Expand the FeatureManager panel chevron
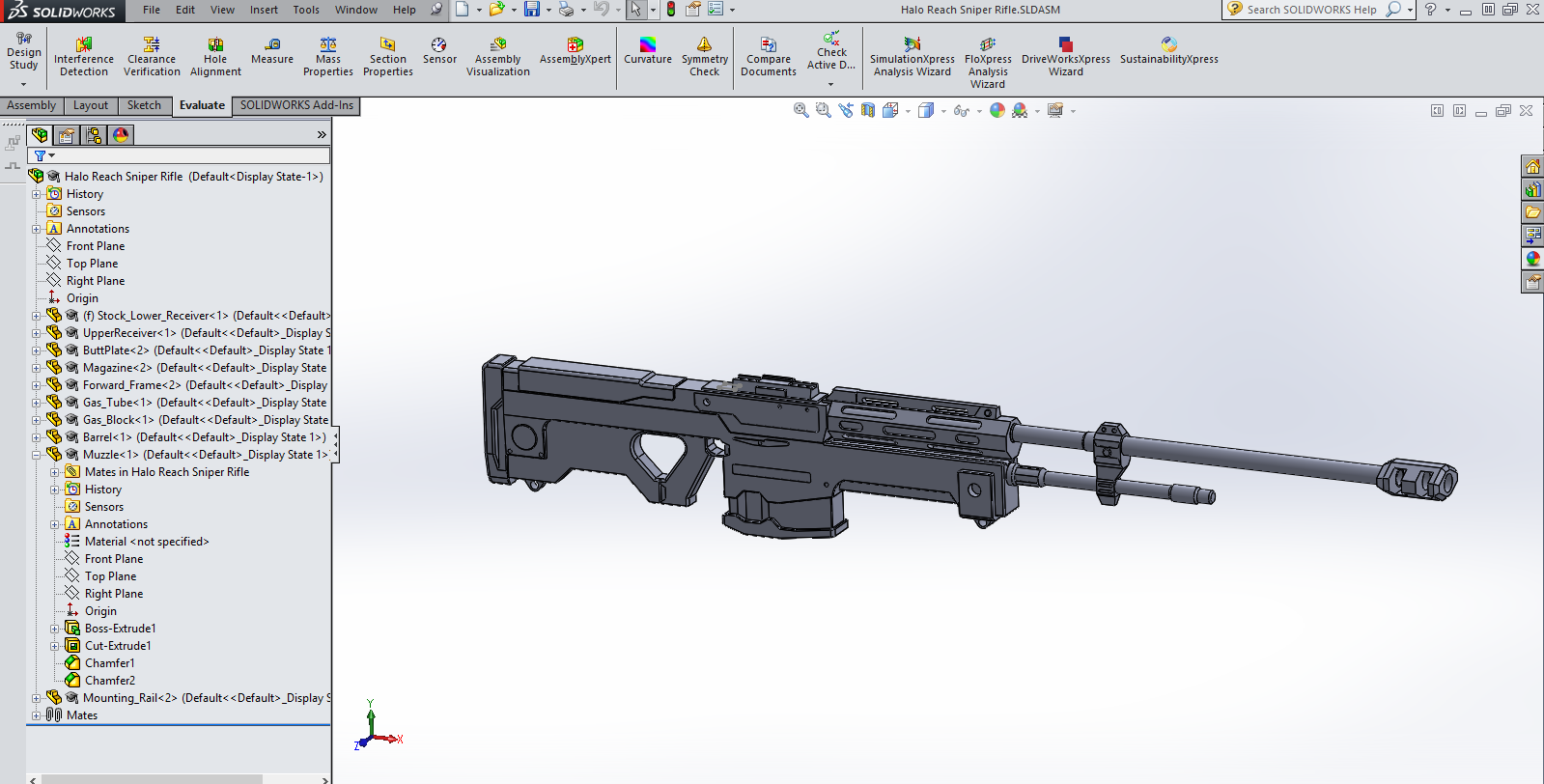 [322, 135]
